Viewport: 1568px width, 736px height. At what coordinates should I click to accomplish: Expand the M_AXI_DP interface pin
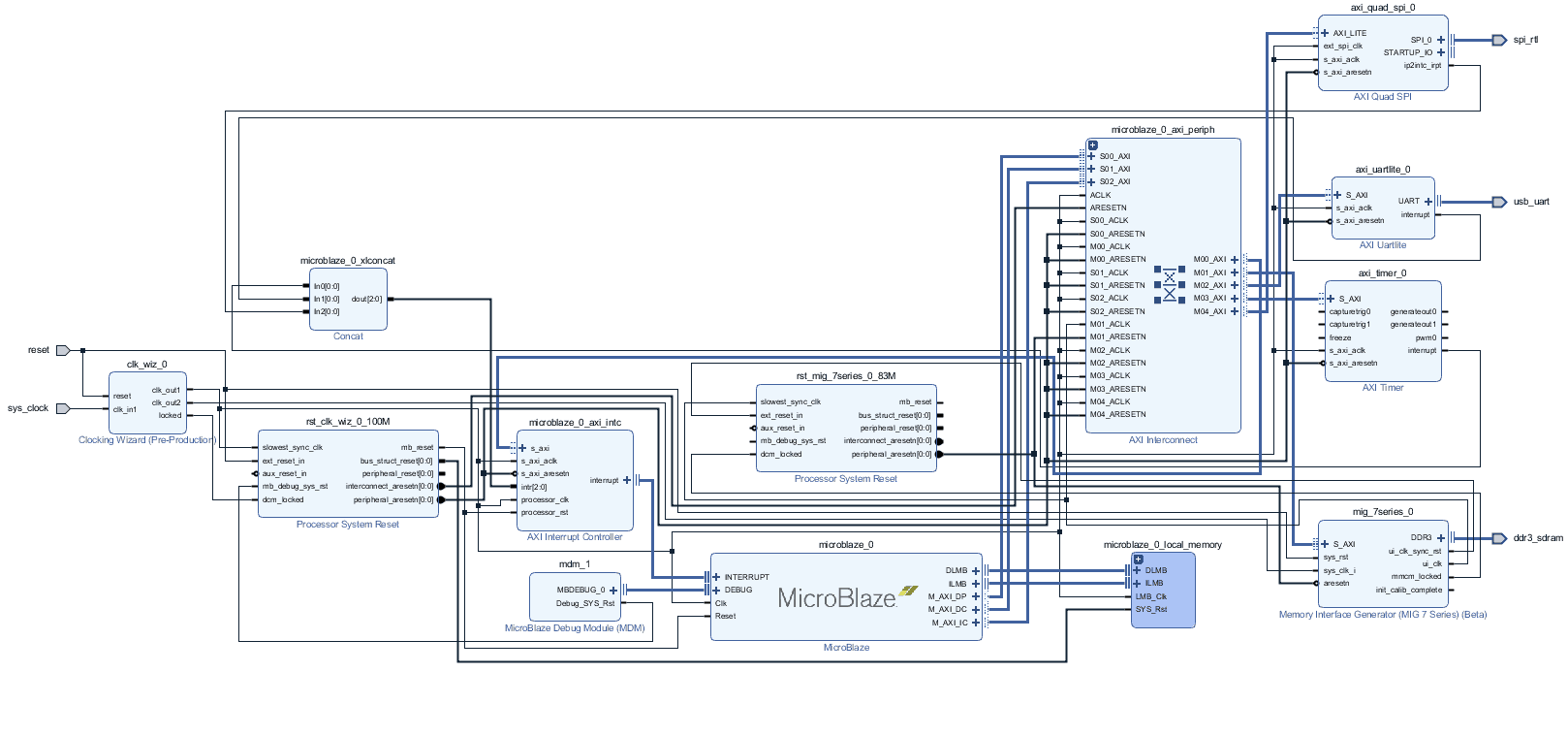[976, 596]
